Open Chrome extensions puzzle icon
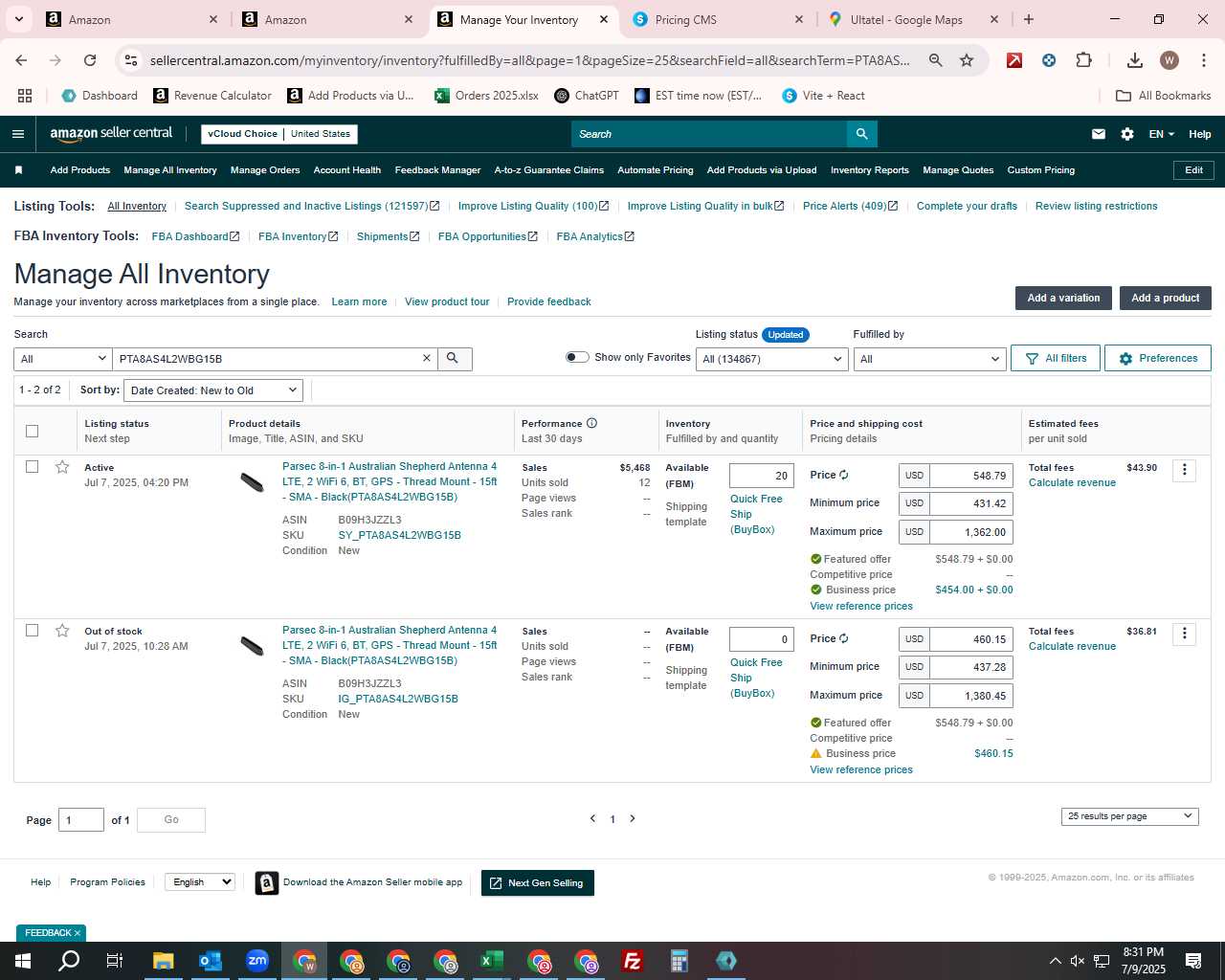The width and height of the screenshot is (1225, 980). [1083, 60]
